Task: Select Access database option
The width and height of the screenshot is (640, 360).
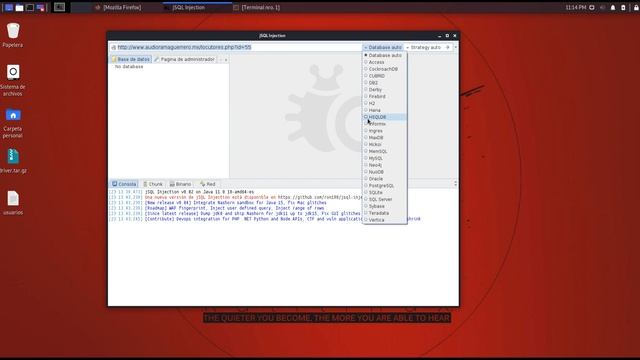Action: [x=384, y=62]
